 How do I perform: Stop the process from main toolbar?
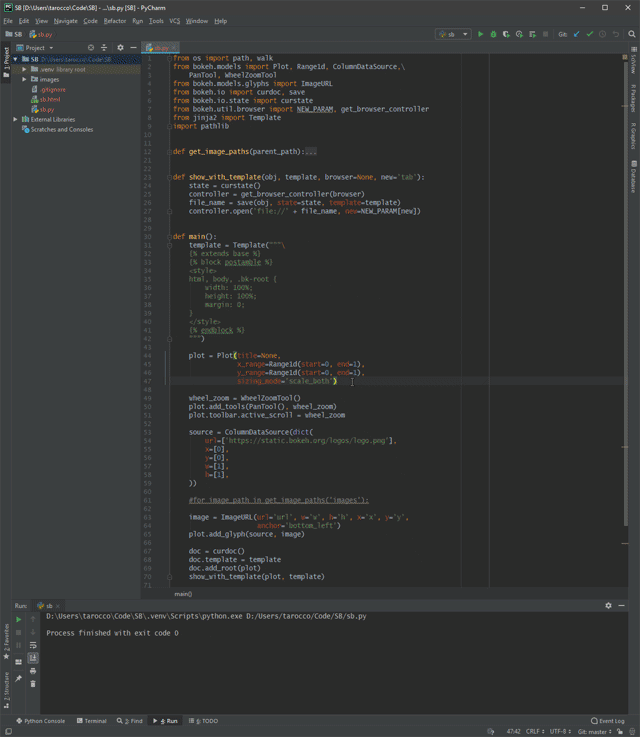point(545,34)
